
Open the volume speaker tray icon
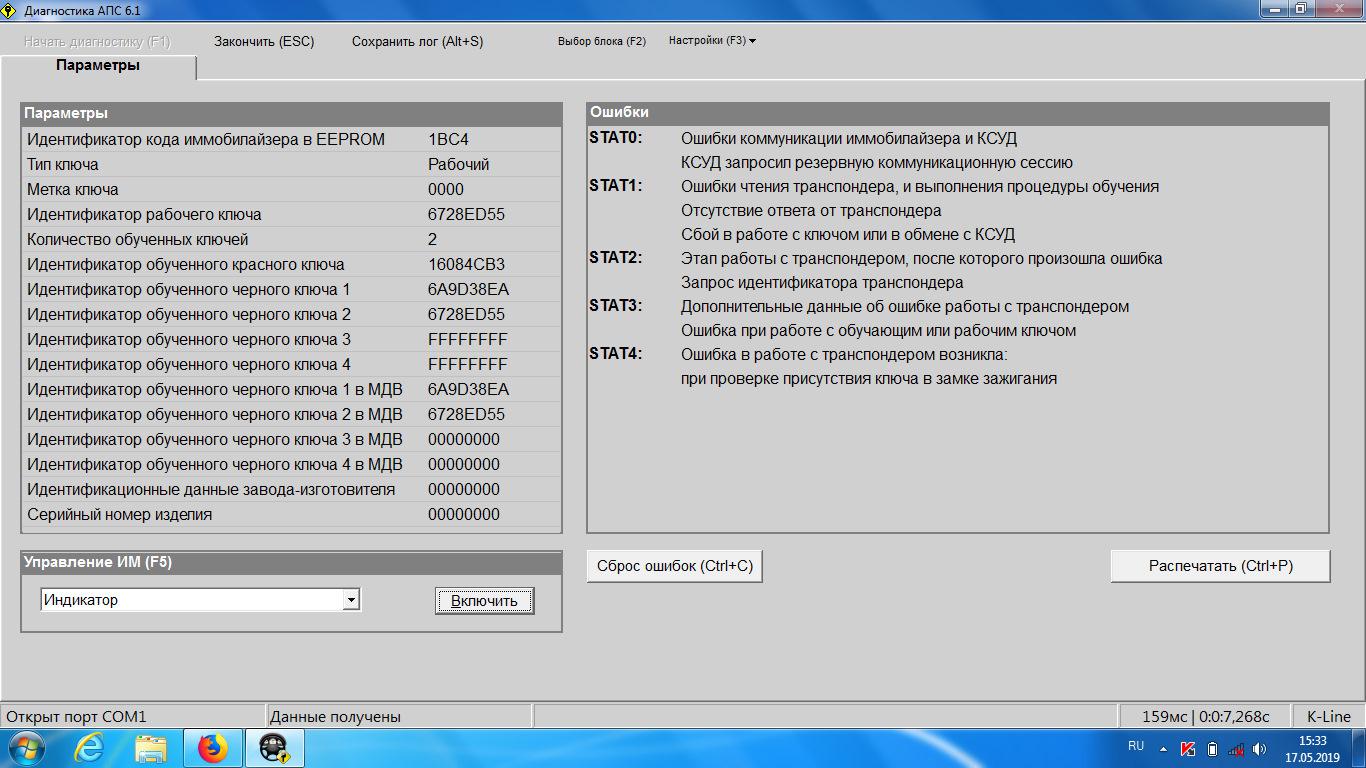click(1260, 748)
